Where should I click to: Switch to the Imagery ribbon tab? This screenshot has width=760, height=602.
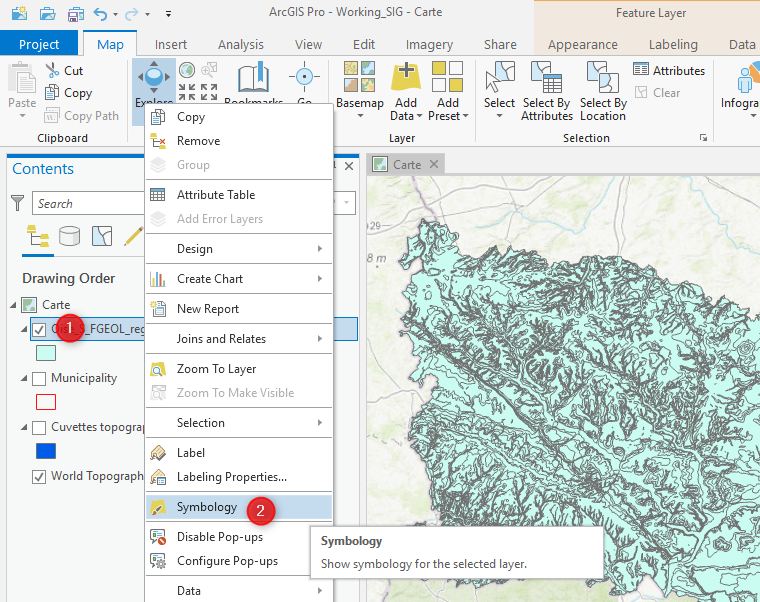[429, 45]
